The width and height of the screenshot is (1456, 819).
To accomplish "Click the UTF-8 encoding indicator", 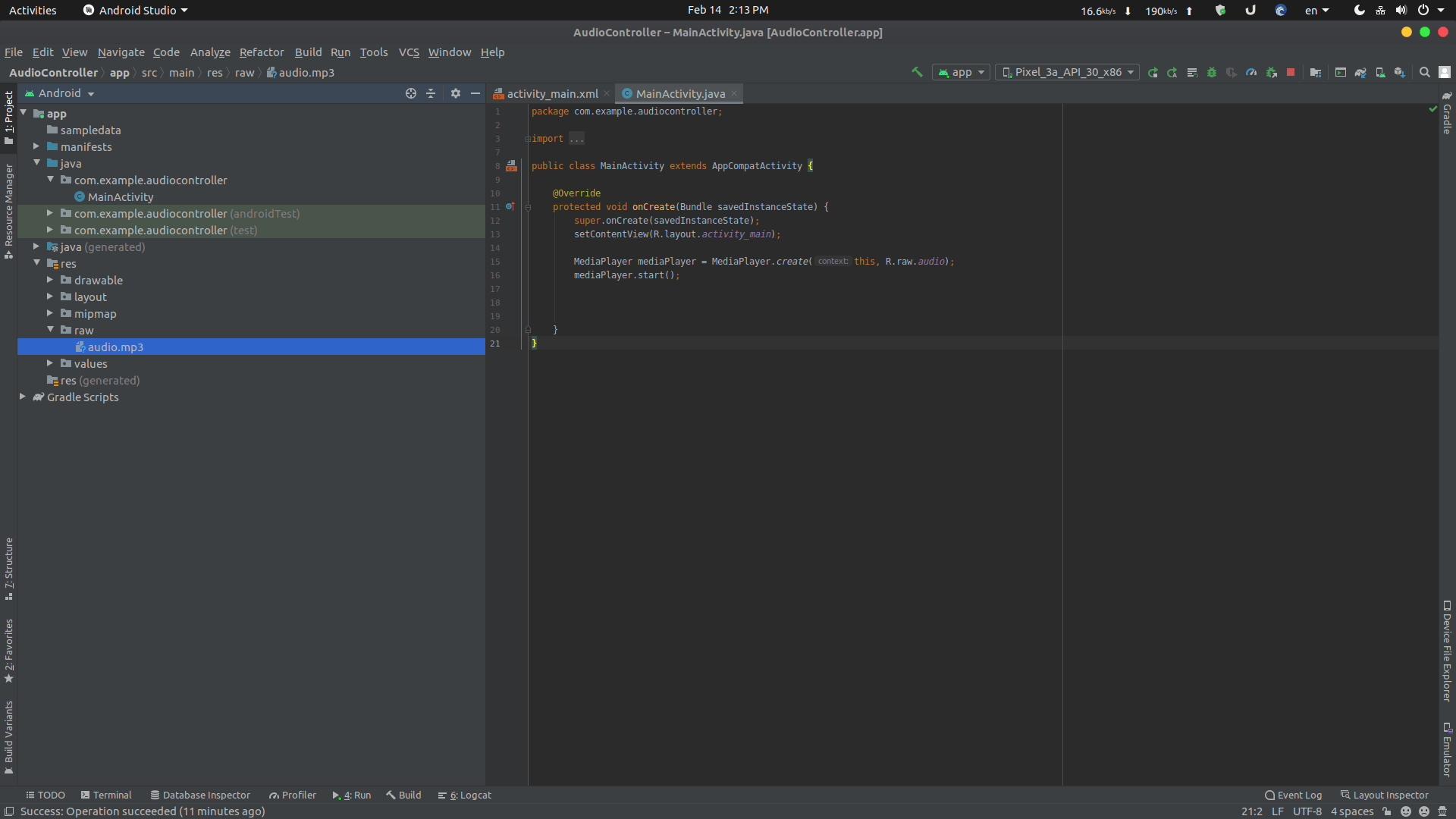I will [1307, 811].
